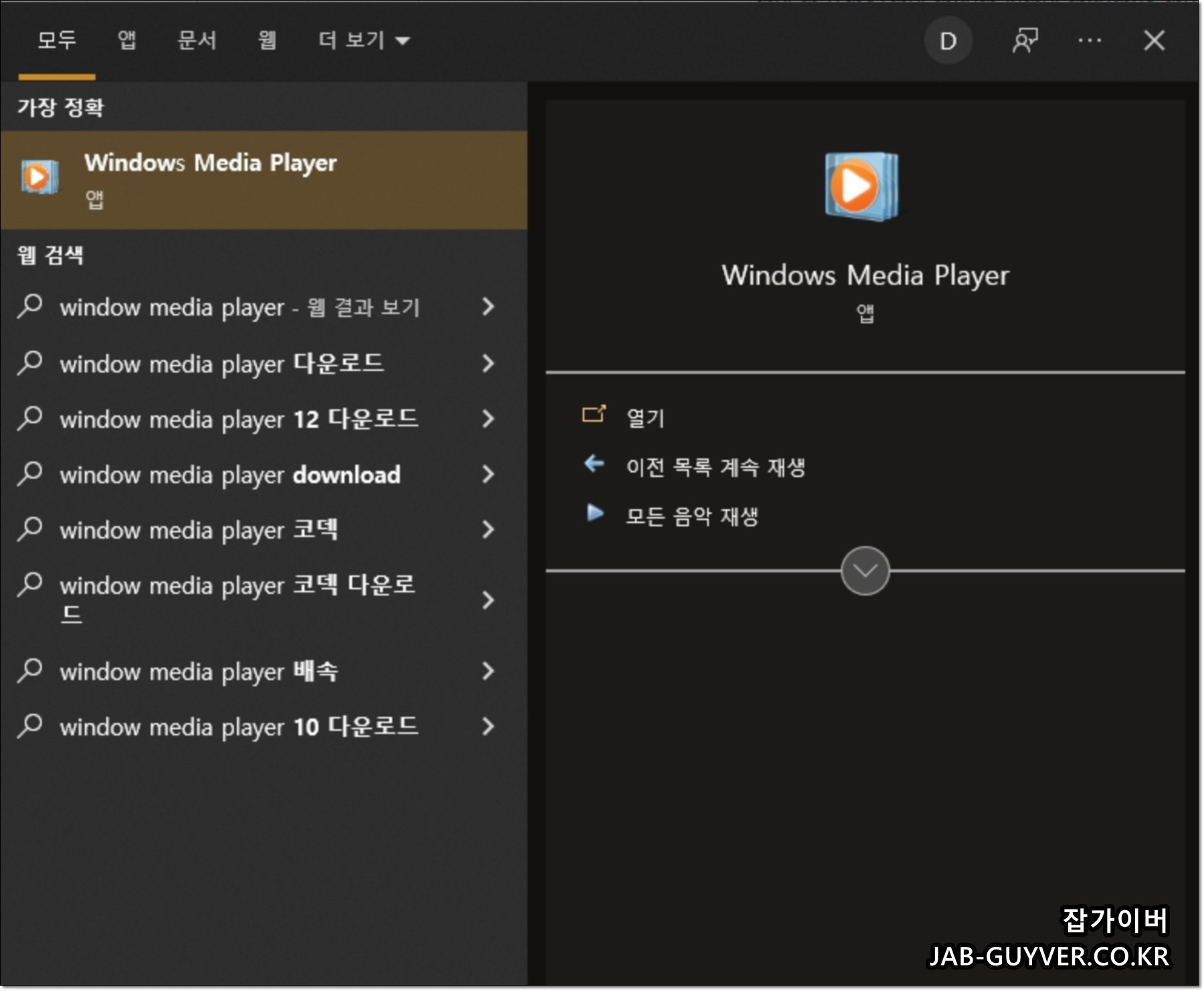This screenshot has width=1204, height=991.
Task: Open the three-dot options menu
Action: click(x=1090, y=41)
